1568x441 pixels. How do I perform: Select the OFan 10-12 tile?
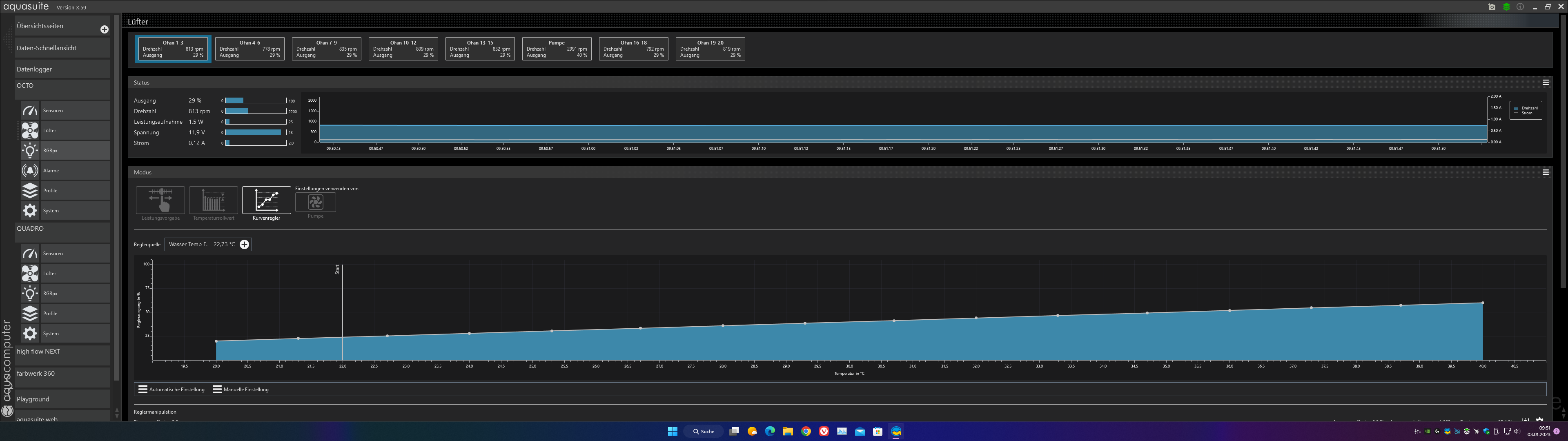coord(403,49)
